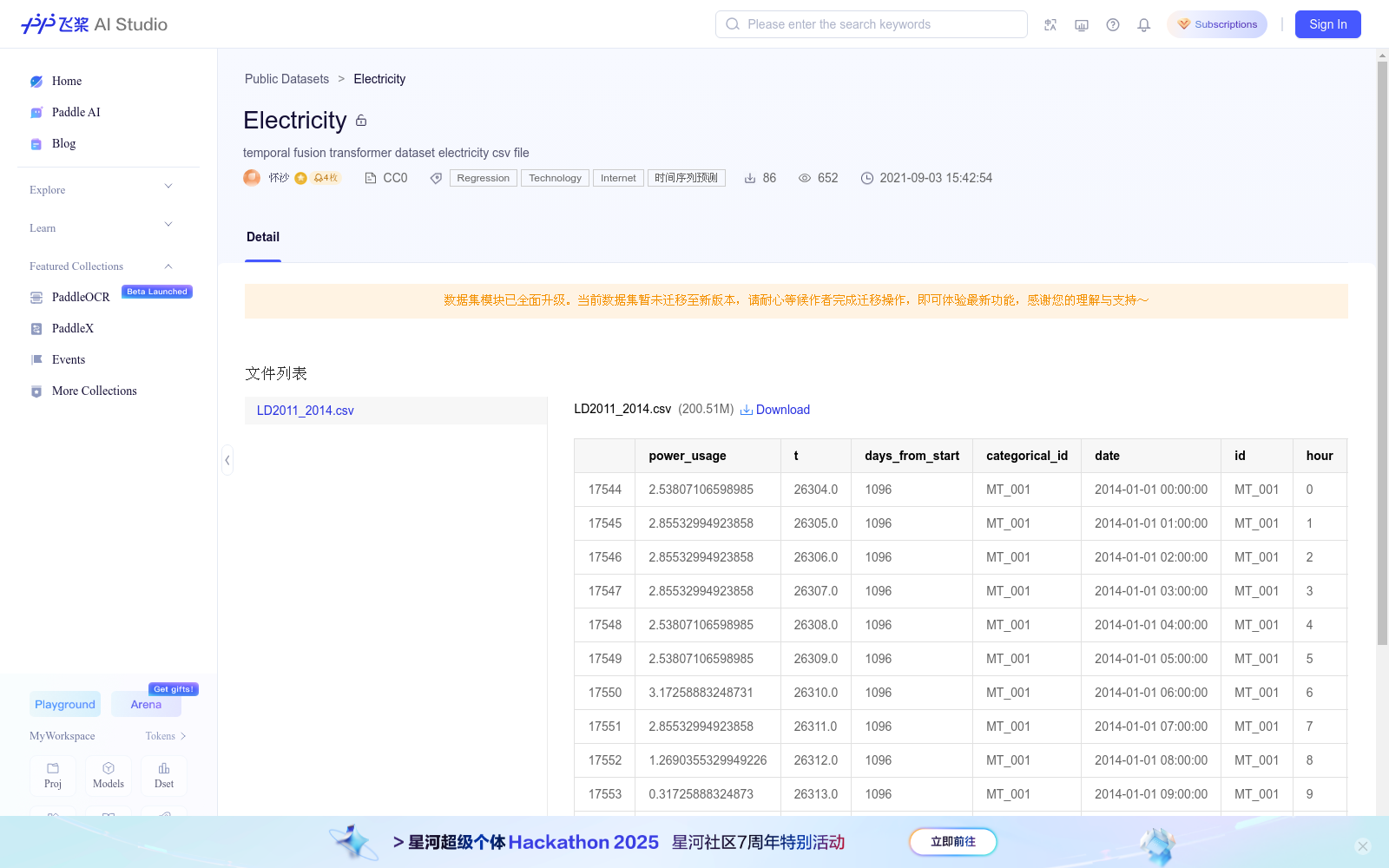Open PaddleX collection
1389x868 pixels.
tap(73, 328)
